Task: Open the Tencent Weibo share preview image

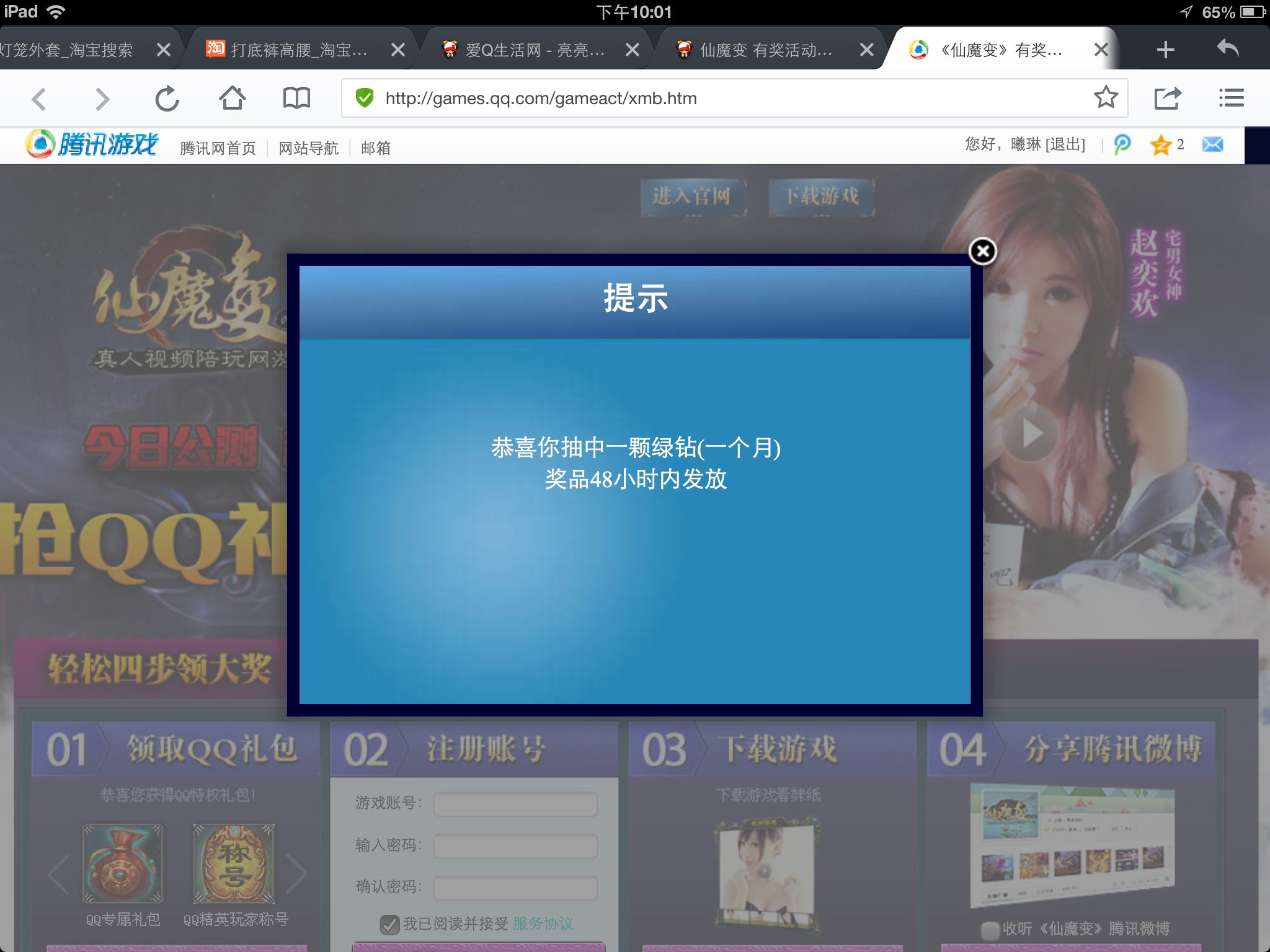Action: 1072,846
